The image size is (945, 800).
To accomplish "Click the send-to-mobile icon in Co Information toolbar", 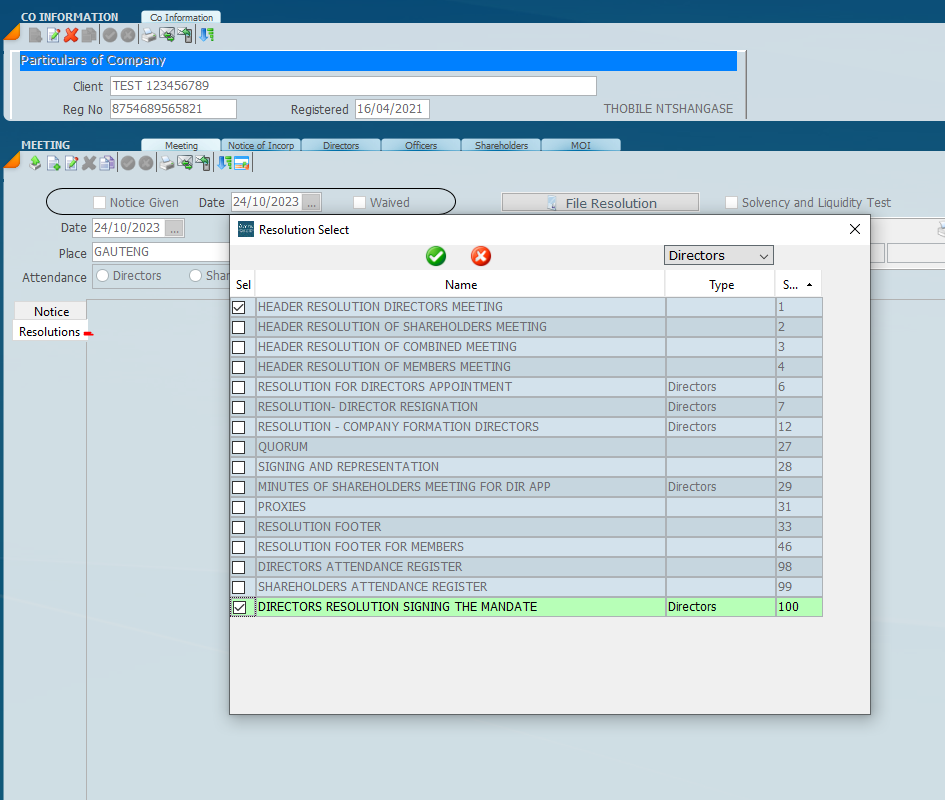I will (x=186, y=35).
